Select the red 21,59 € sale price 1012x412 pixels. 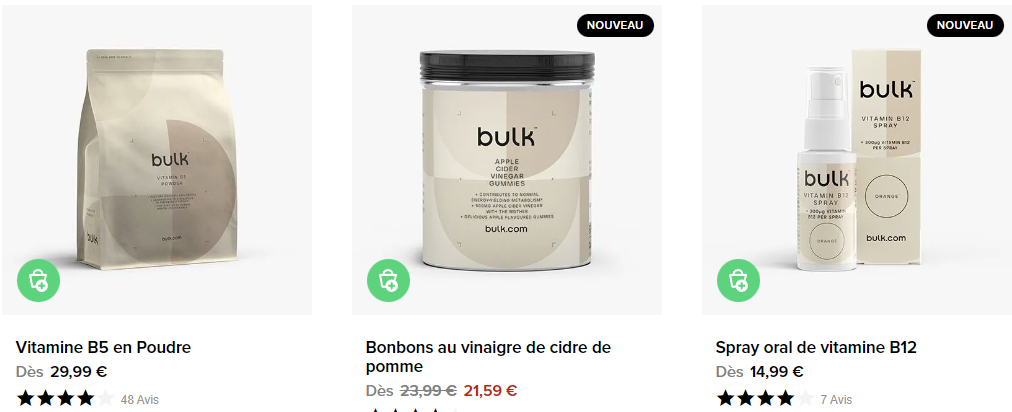[x=490, y=391]
